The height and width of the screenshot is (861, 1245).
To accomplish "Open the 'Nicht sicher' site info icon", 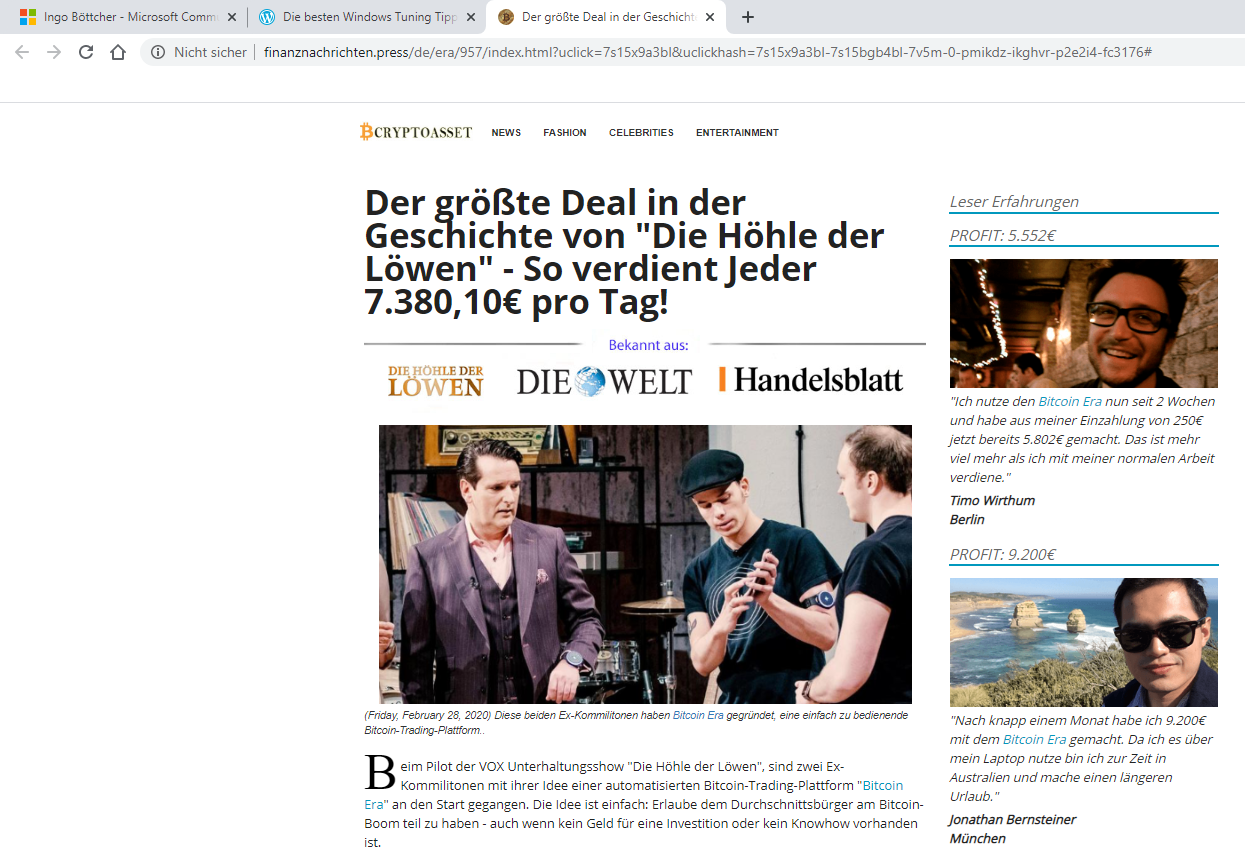I will pos(158,52).
